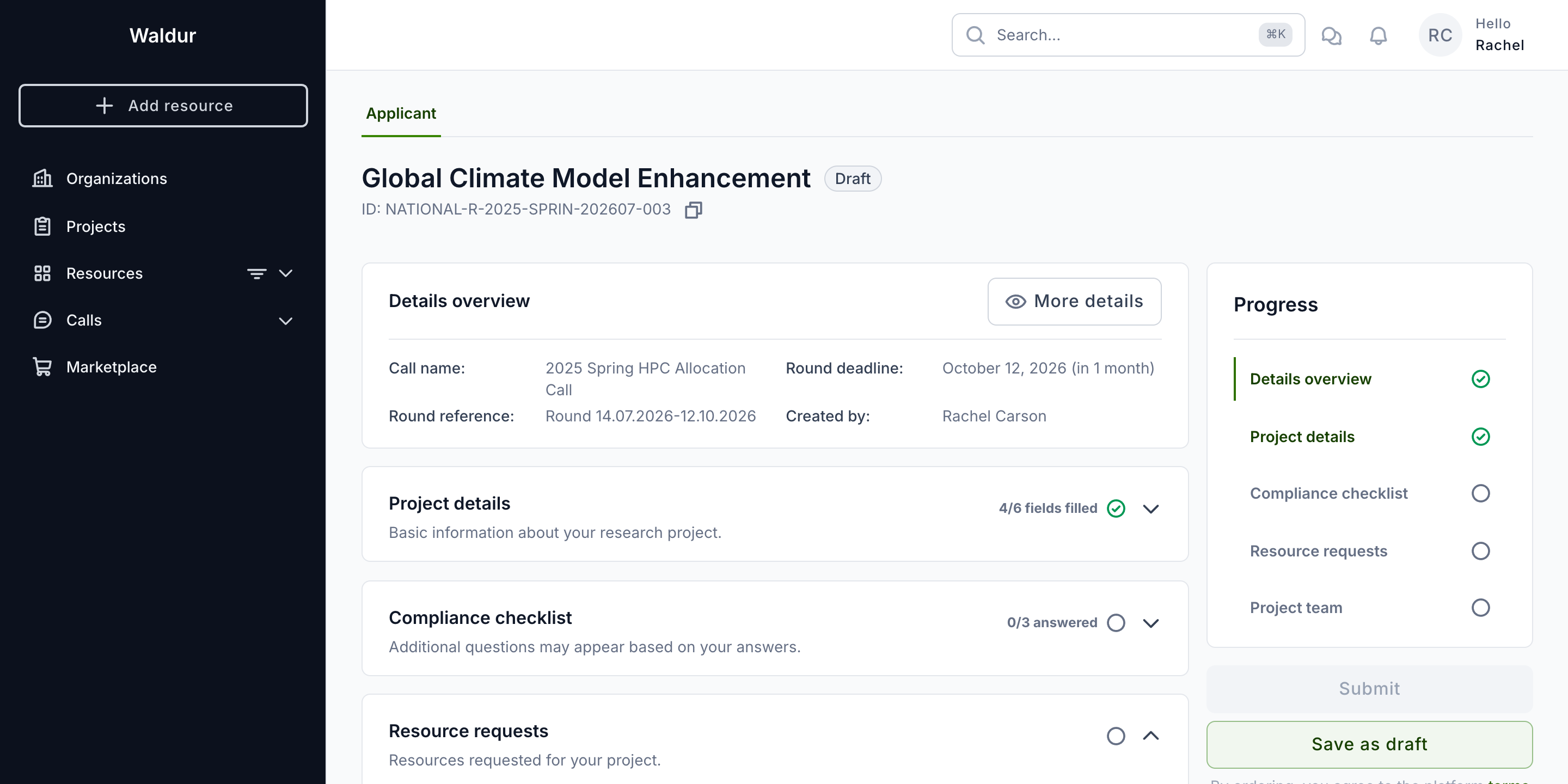This screenshot has width=1568, height=784.
Task: Expand the Compliance checklist section
Action: [1150, 623]
